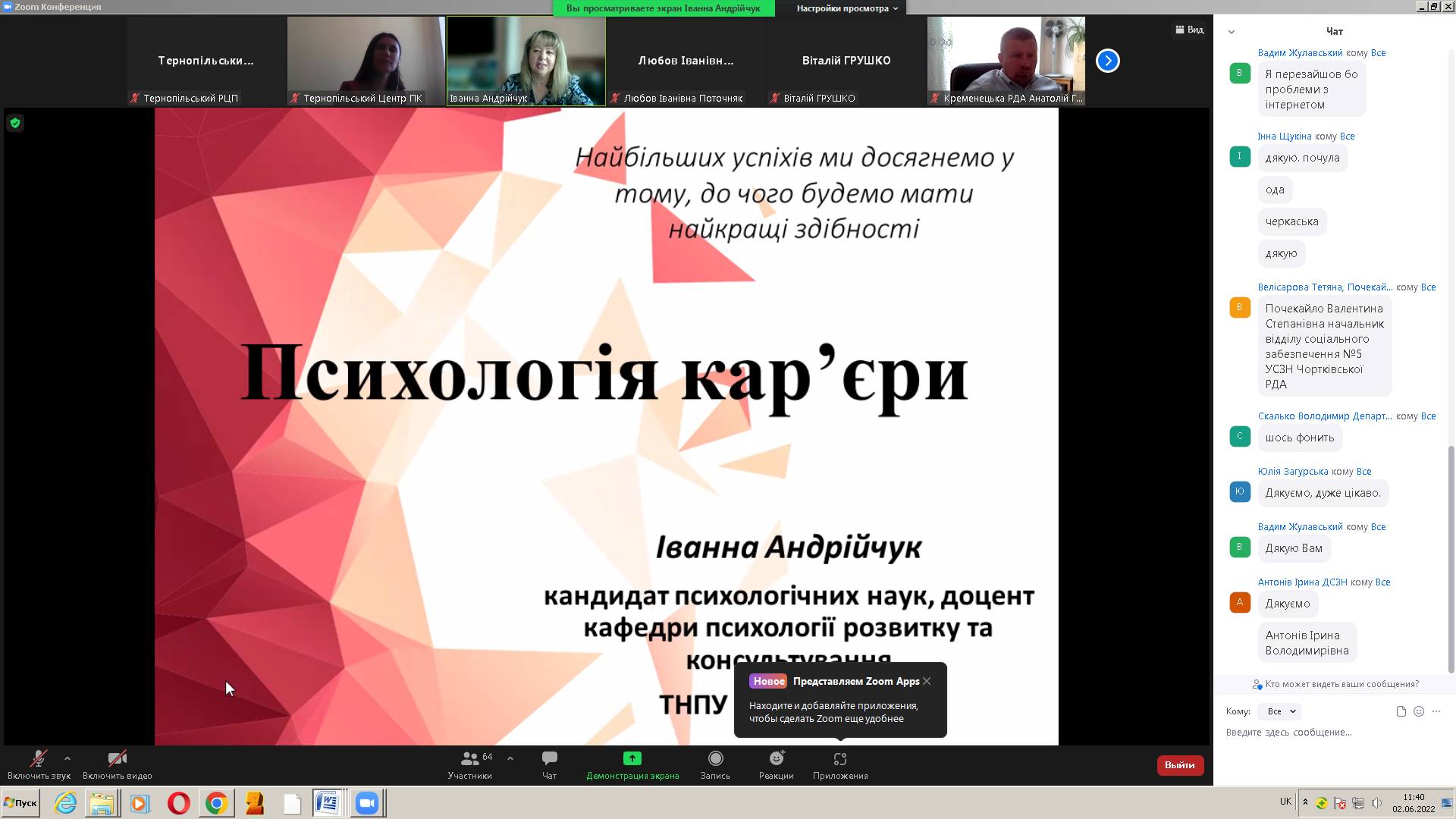This screenshot has height=819, width=1456.
Task: Click the шось фонить chat message
Action: tap(1300, 438)
